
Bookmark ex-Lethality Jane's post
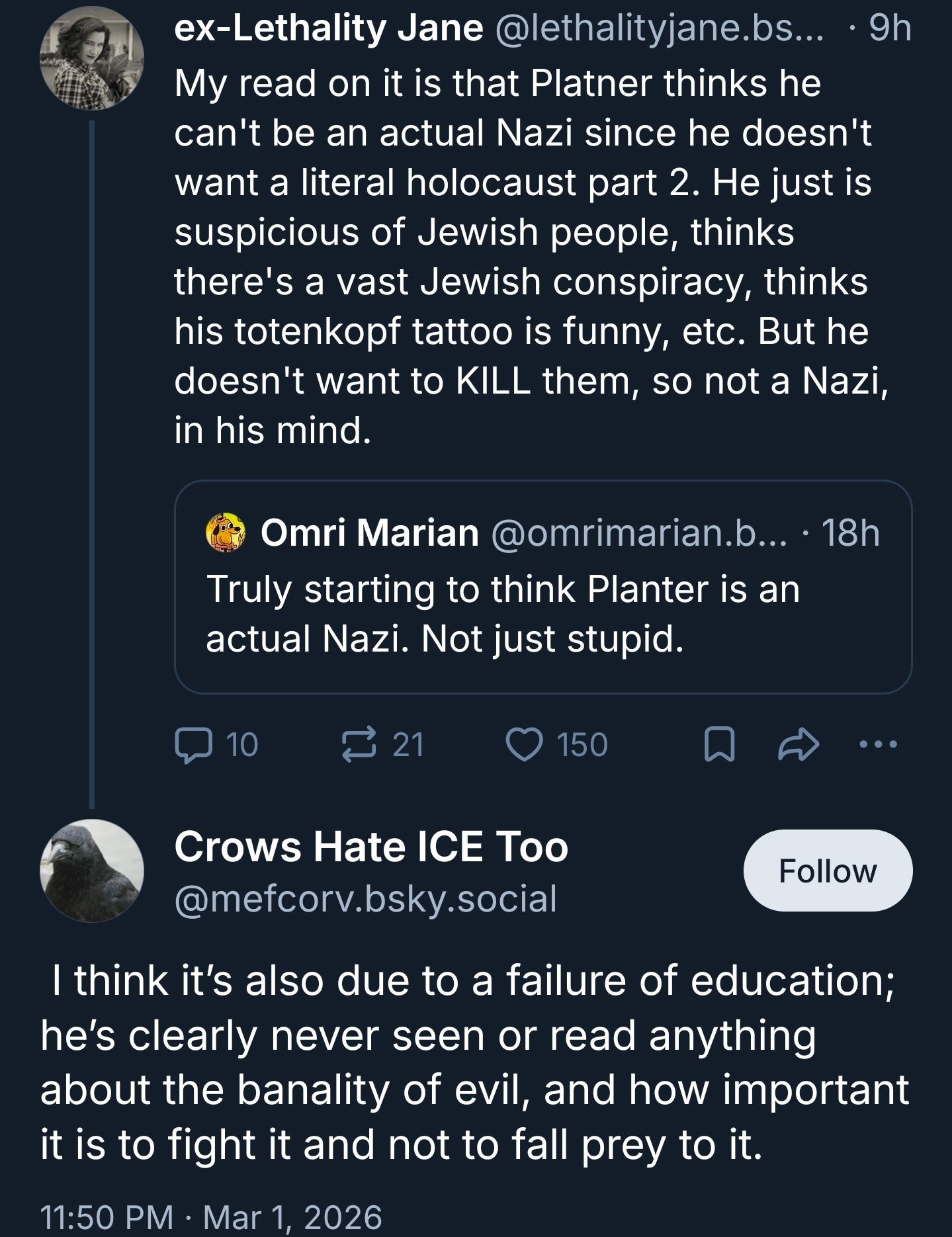(x=719, y=745)
